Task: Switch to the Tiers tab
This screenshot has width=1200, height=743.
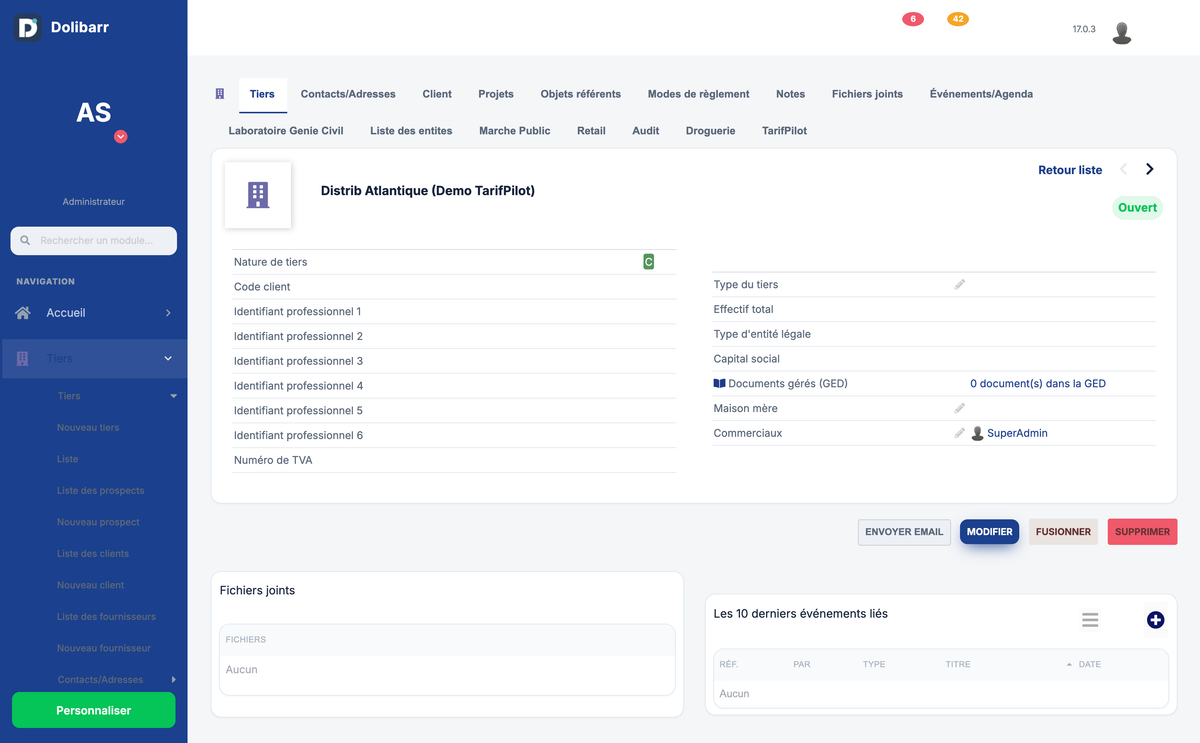Action: point(262,94)
